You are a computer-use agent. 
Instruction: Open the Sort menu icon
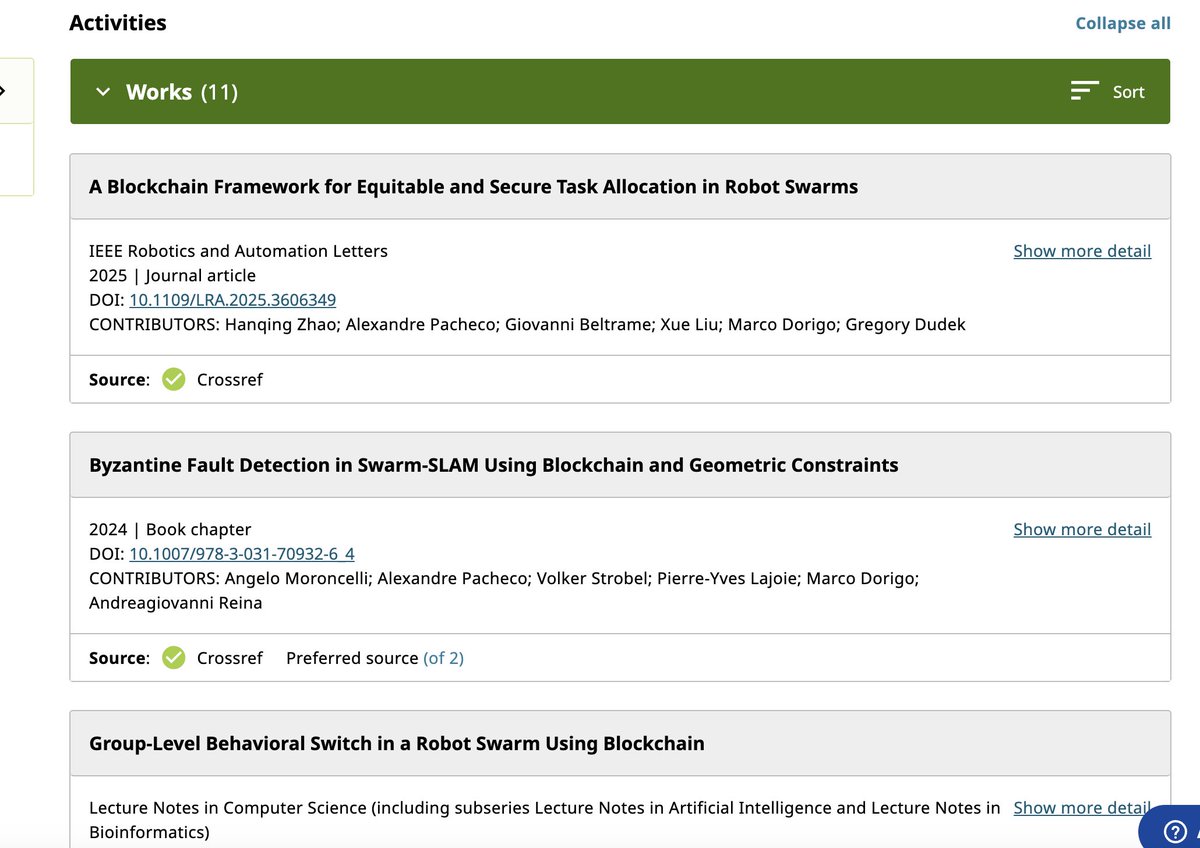(1085, 91)
